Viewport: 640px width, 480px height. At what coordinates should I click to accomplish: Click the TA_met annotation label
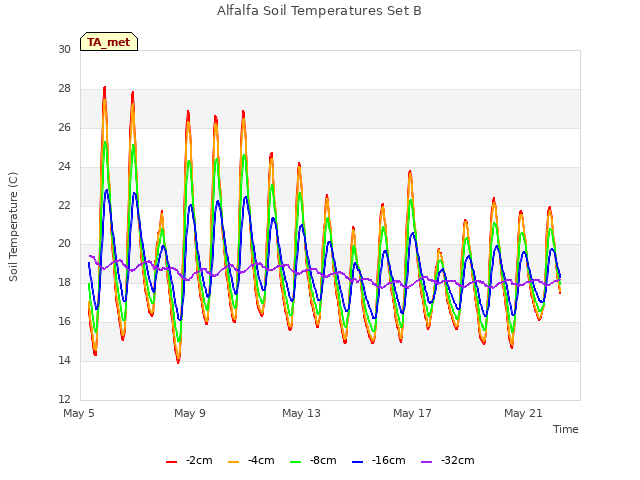click(109, 42)
